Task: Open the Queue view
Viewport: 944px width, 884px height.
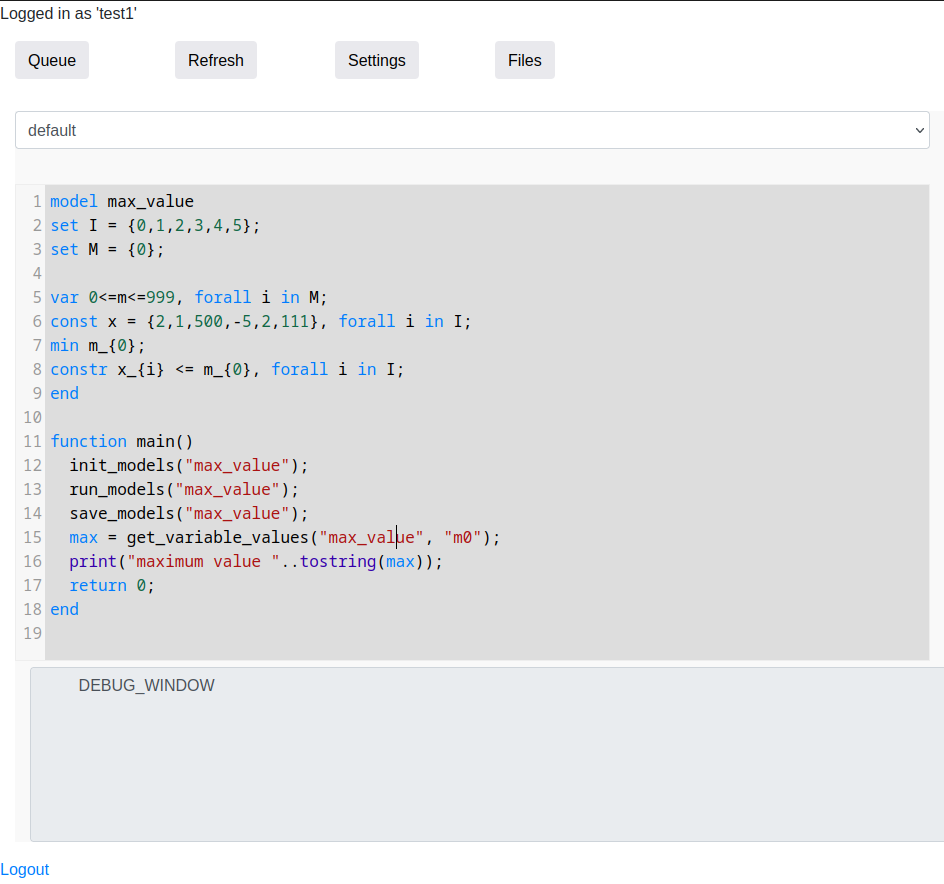Action: point(51,60)
